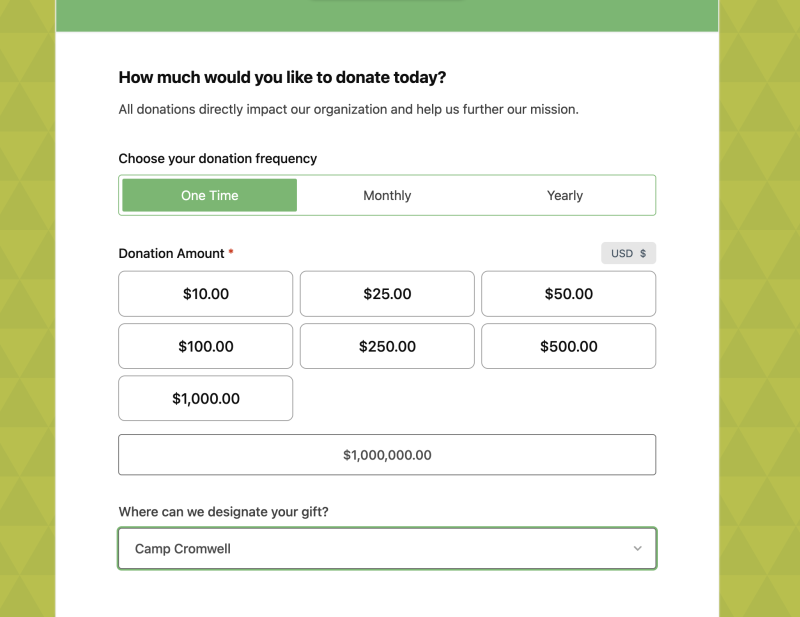Screen dimensions: 800x617
Task: Click the donation impact description text
Action: coord(348,109)
